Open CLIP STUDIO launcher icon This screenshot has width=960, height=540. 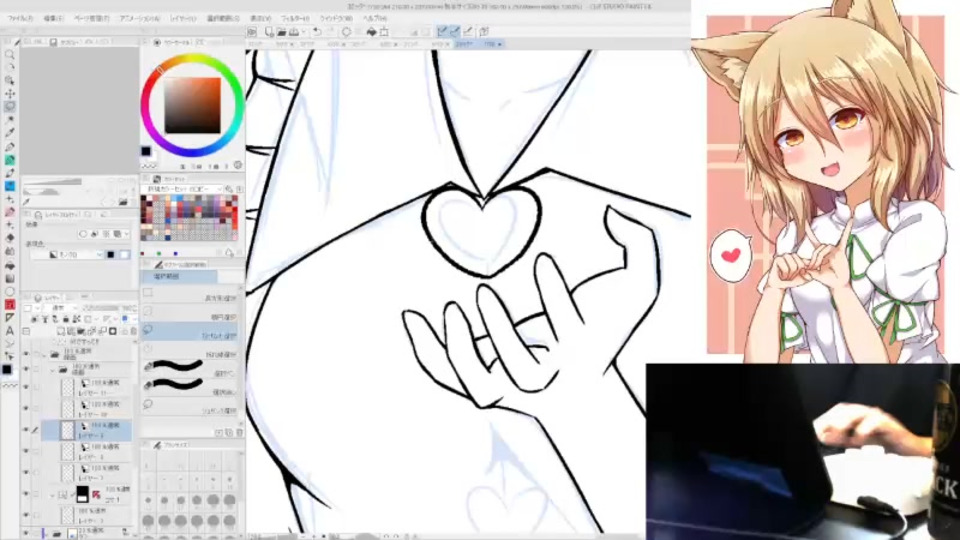(x=252, y=32)
